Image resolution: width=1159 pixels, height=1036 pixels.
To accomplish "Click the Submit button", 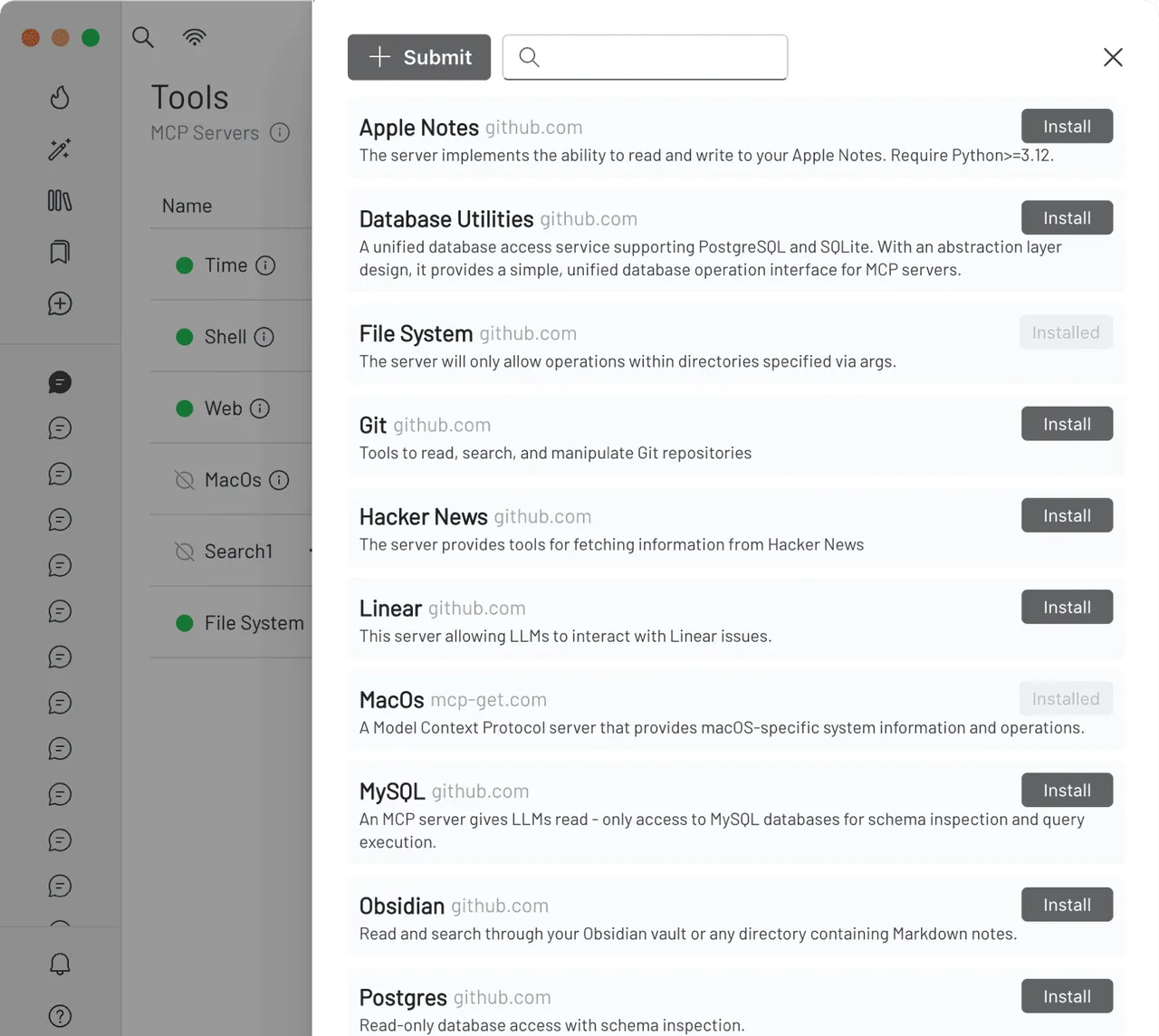I will pyautogui.click(x=419, y=57).
